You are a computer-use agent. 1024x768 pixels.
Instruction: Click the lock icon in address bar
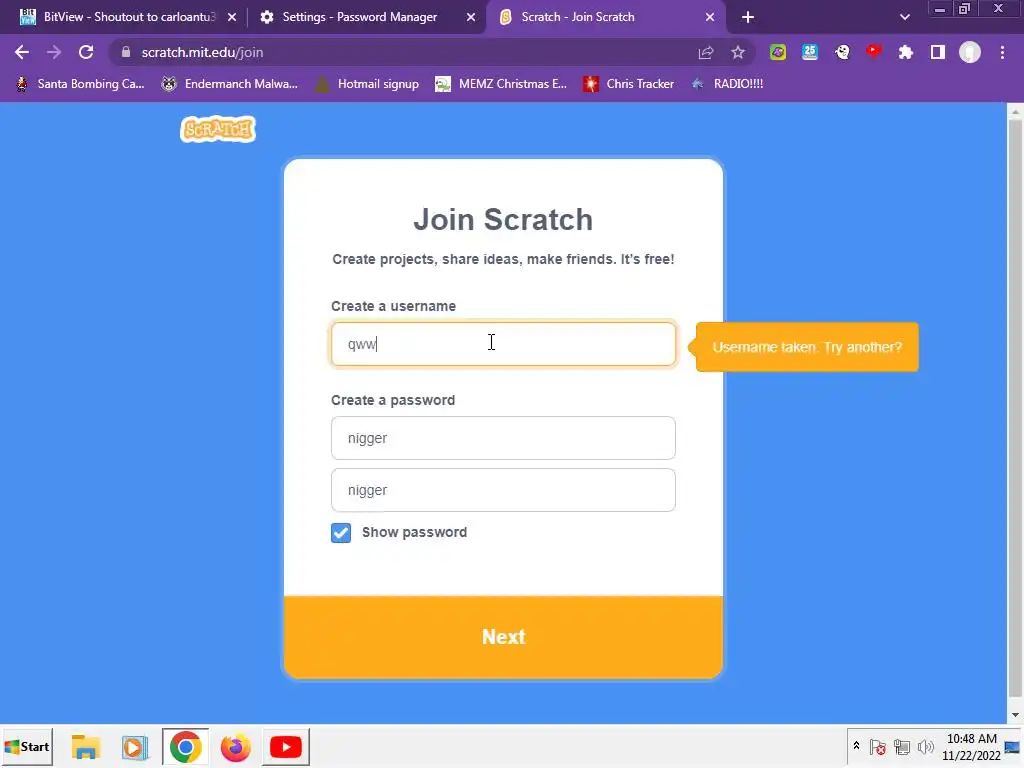click(x=126, y=52)
